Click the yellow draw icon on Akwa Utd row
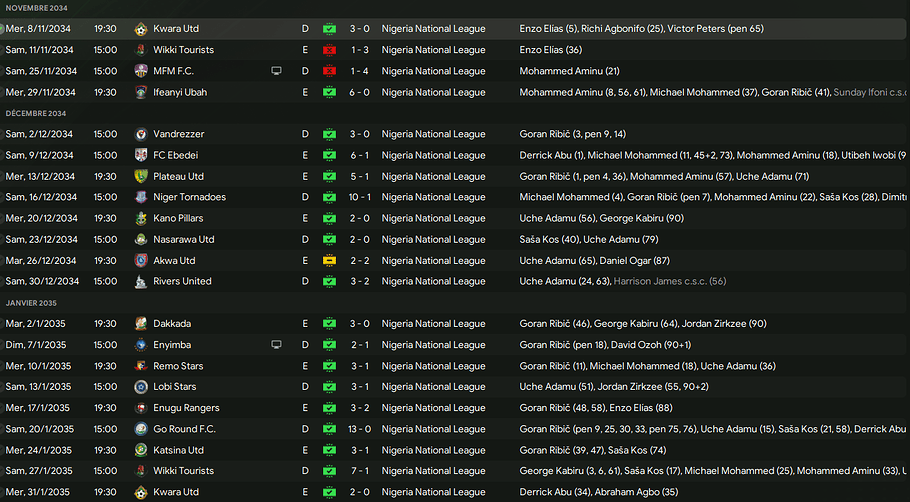 click(x=329, y=261)
